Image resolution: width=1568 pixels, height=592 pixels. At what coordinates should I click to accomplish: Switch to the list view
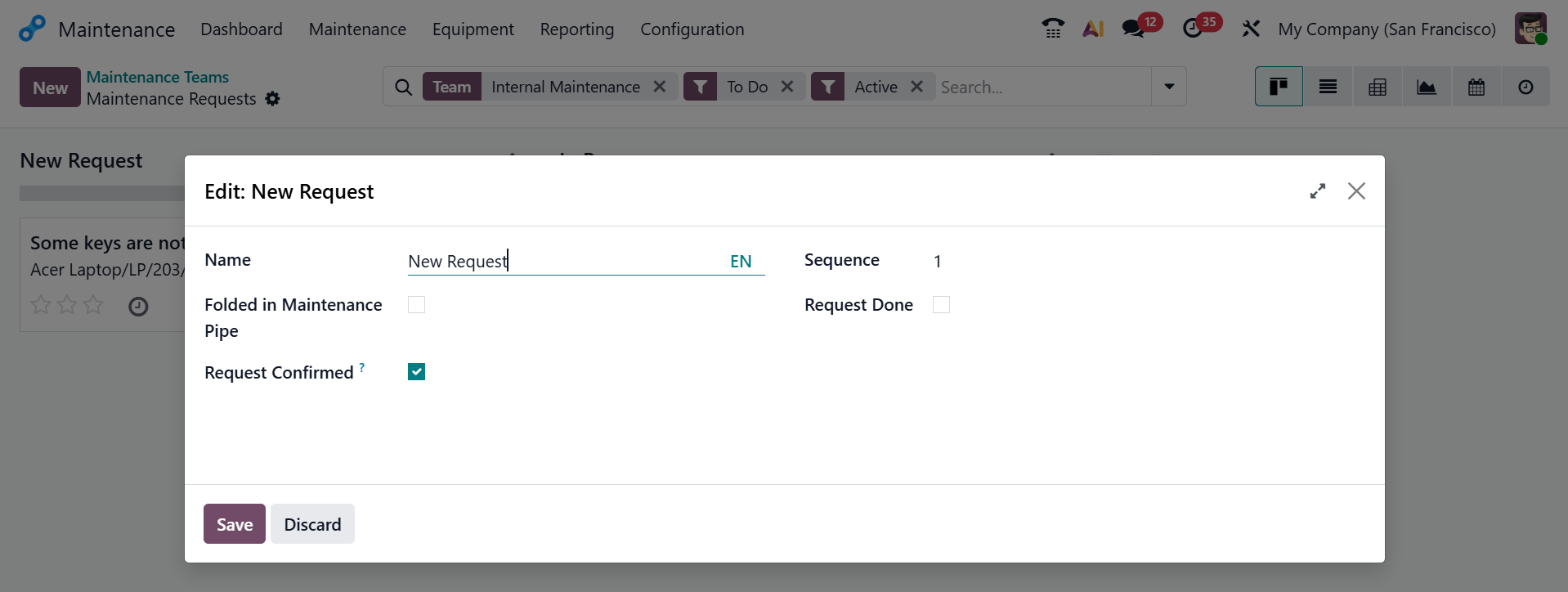click(x=1328, y=87)
